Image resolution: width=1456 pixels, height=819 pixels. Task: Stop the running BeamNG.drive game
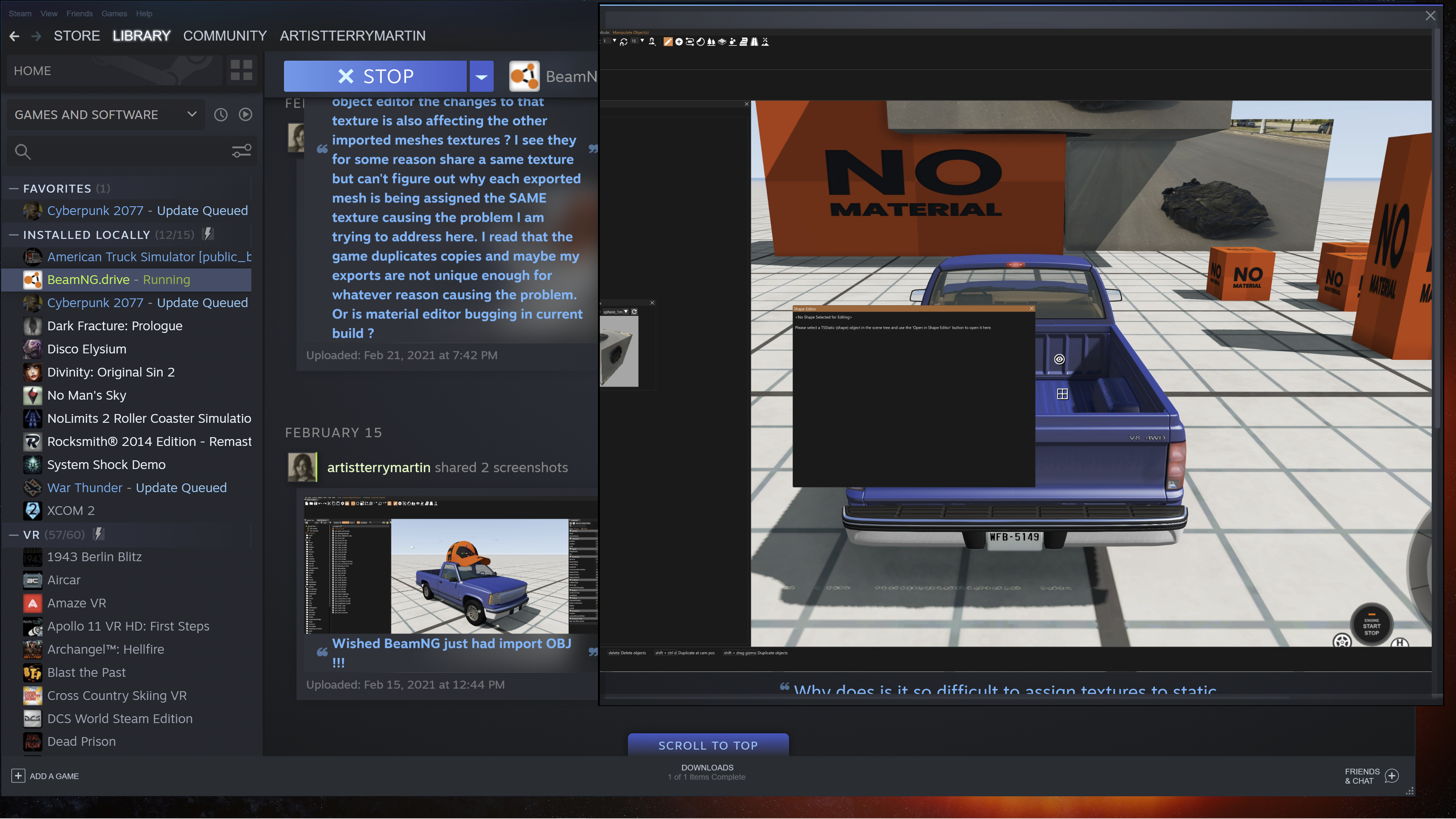coord(375,76)
